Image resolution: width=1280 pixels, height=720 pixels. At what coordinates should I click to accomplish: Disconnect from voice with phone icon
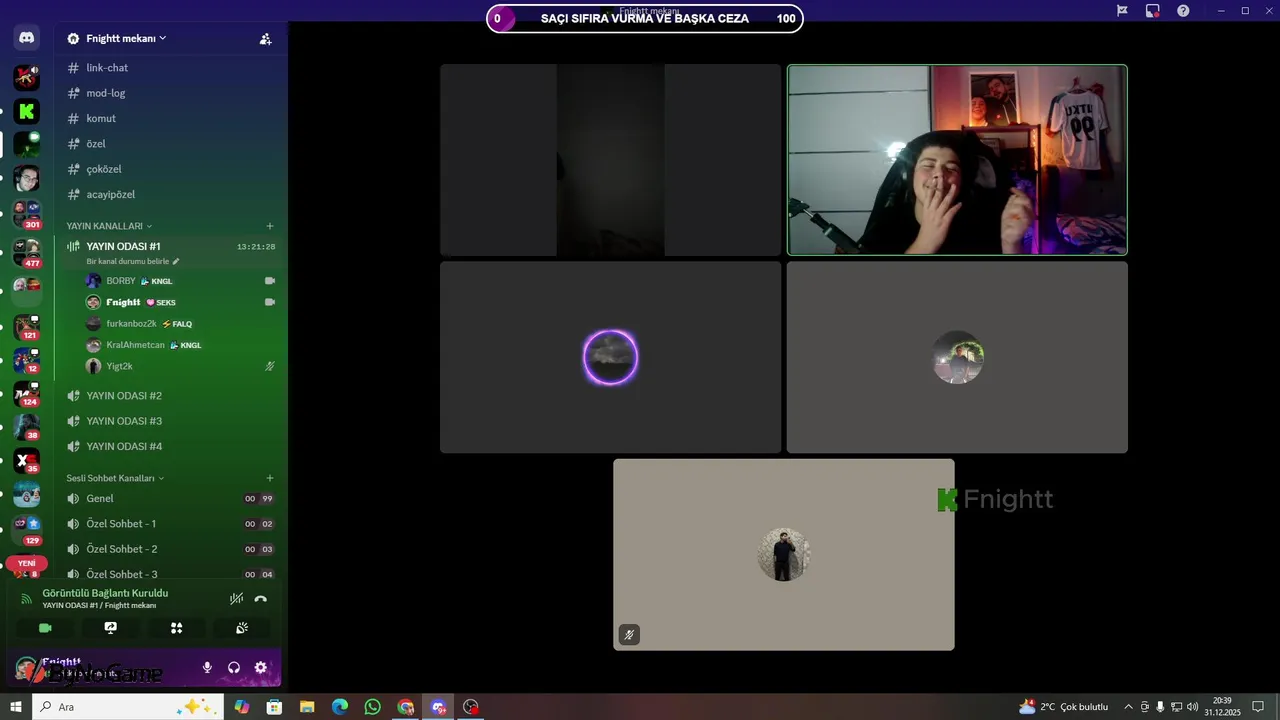[261, 599]
